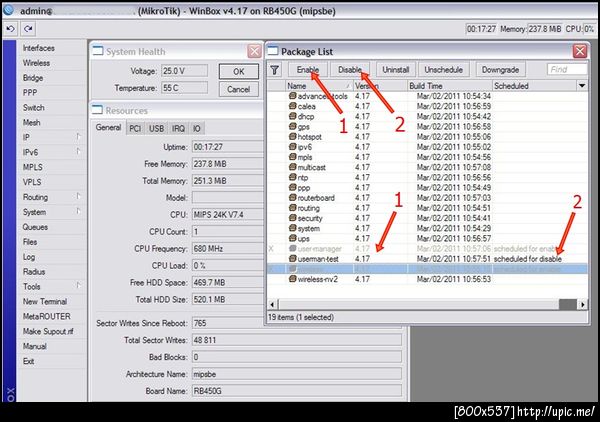Click Cancel in System Health window
Image resolution: width=600 pixels, height=422 pixels.
pyautogui.click(x=239, y=89)
